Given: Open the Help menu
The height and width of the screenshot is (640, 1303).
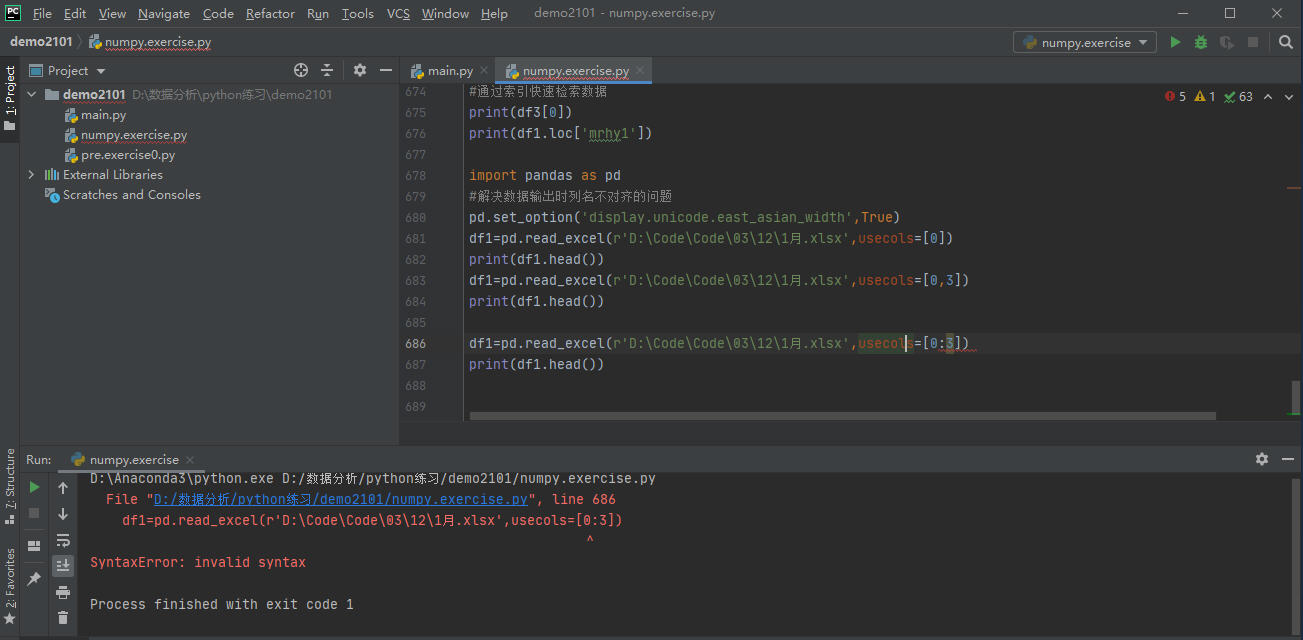Looking at the screenshot, I should click(x=494, y=14).
